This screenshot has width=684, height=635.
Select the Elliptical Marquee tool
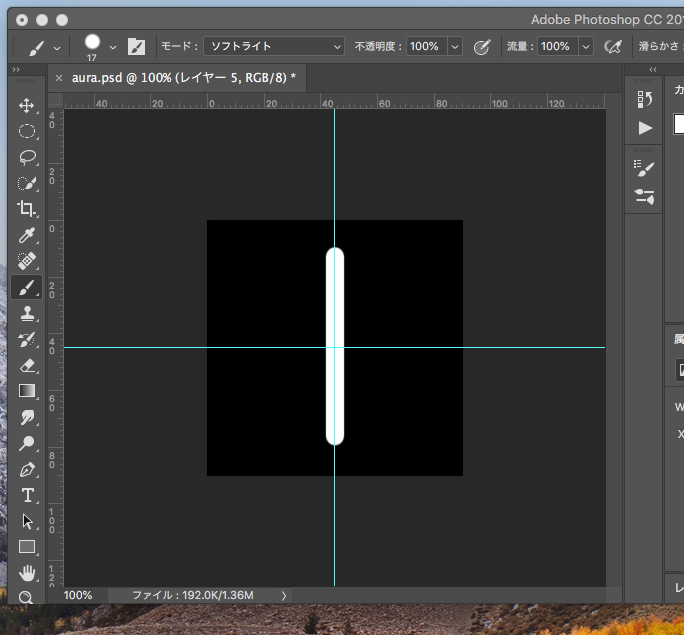click(x=27, y=131)
